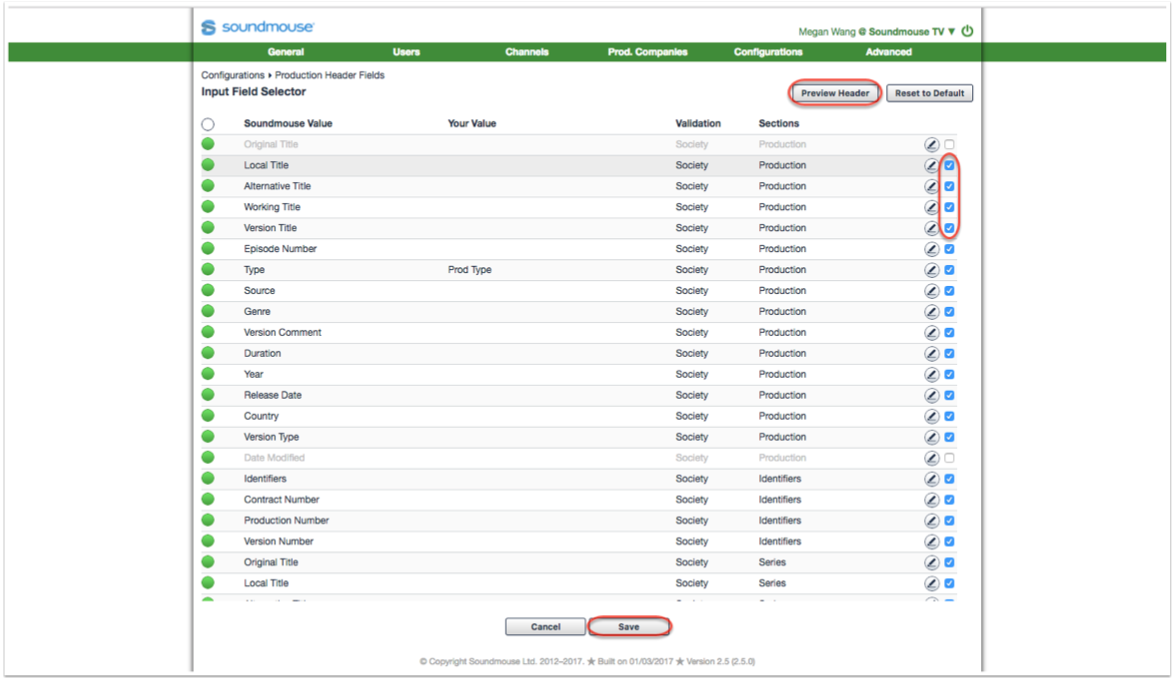The height and width of the screenshot is (678, 1172).
Task: Edit the Version Title field
Action: (931, 228)
